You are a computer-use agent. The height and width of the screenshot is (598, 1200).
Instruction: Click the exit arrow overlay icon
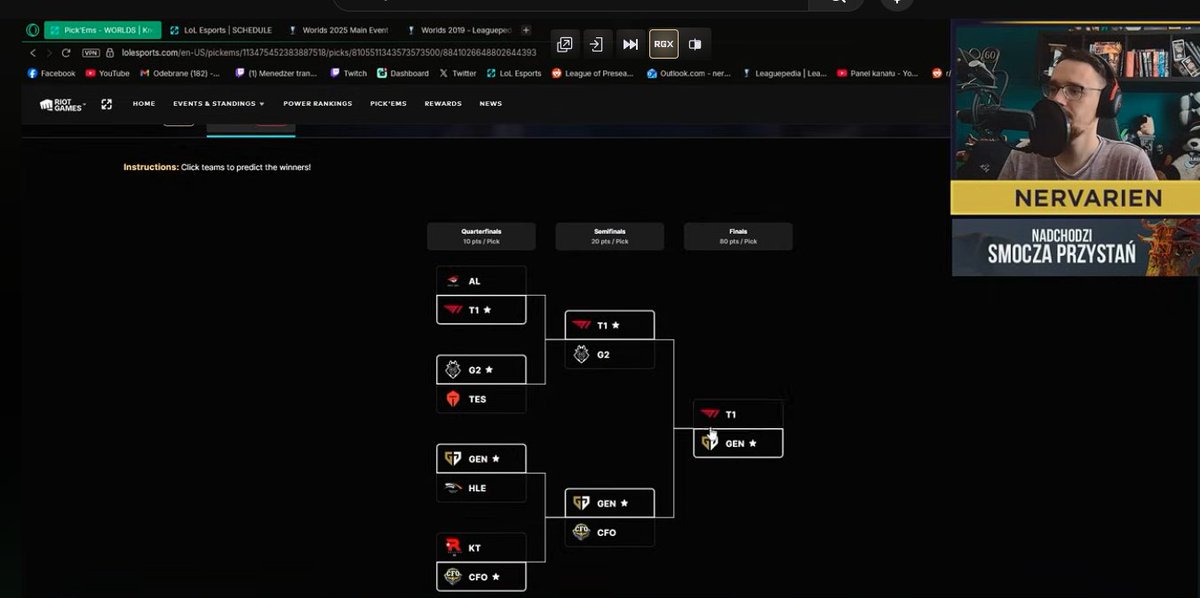click(x=598, y=44)
